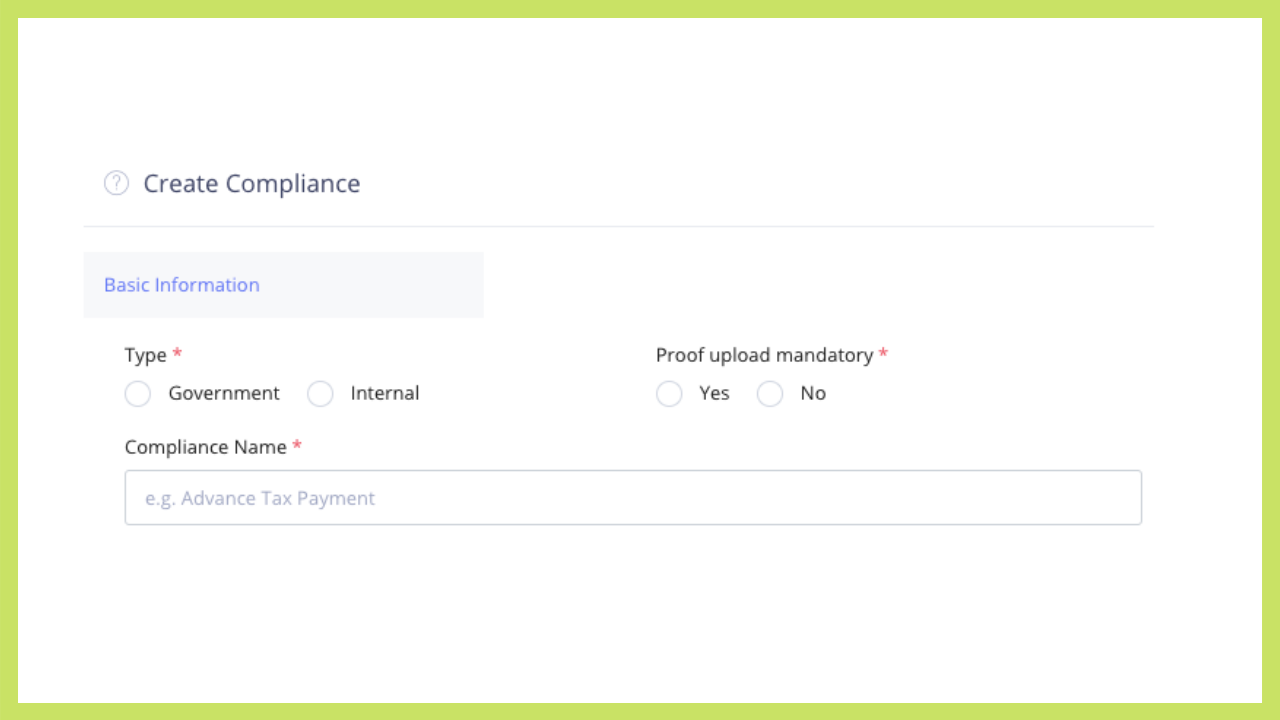Select the Government type radio button
Screen dimensions: 1280x720
coord(138,394)
